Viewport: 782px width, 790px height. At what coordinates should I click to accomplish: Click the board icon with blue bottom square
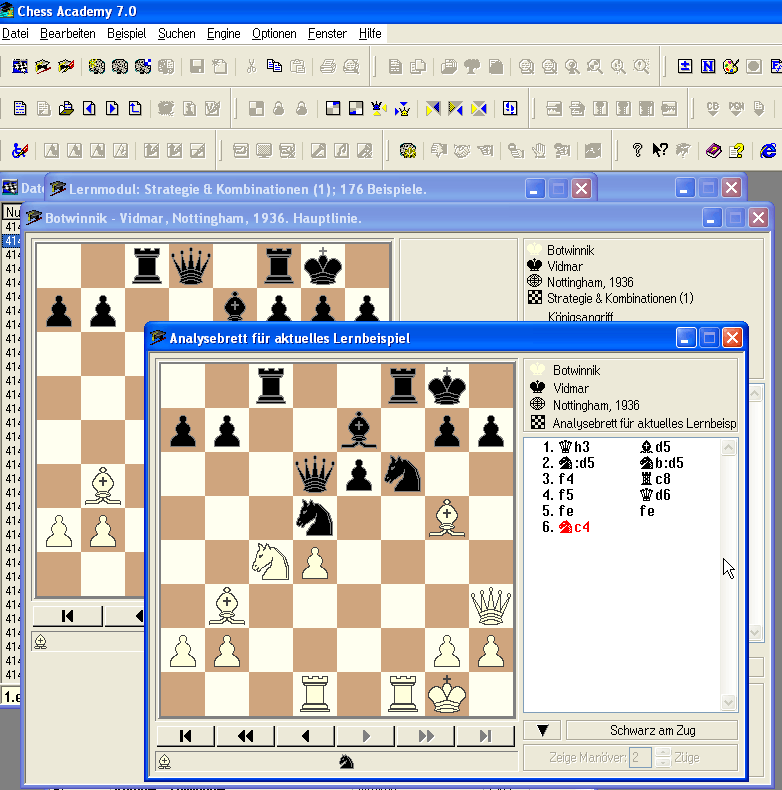(x=356, y=108)
